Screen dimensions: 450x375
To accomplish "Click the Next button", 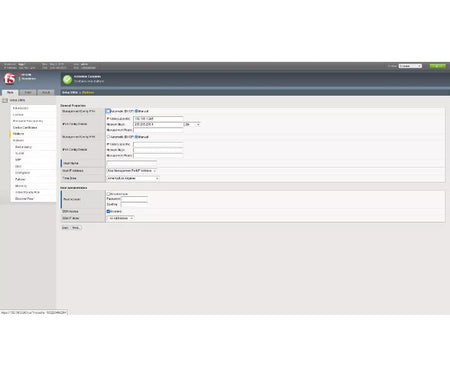I will click(76, 228).
